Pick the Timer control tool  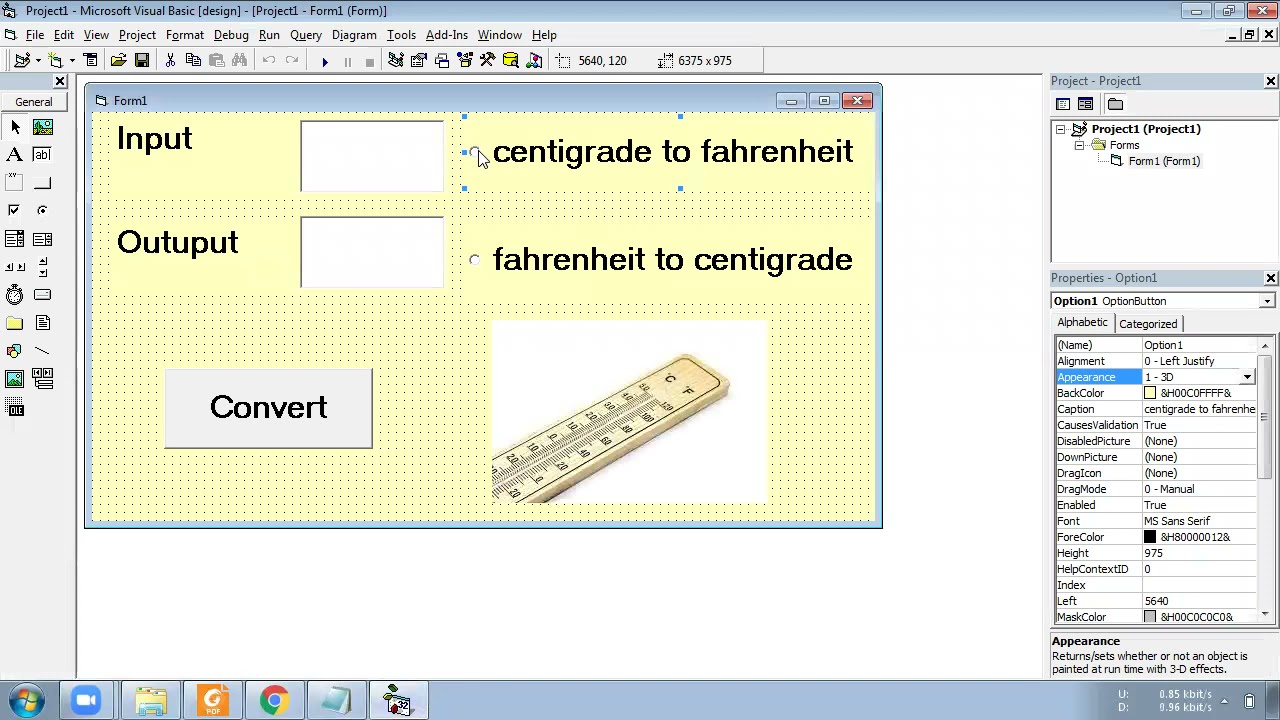click(x=15, y=295)
